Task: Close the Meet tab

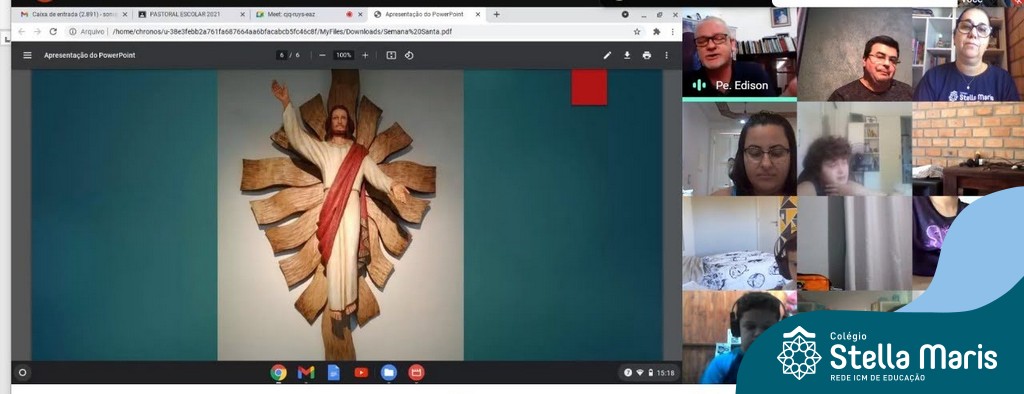Action: (360, 14)
